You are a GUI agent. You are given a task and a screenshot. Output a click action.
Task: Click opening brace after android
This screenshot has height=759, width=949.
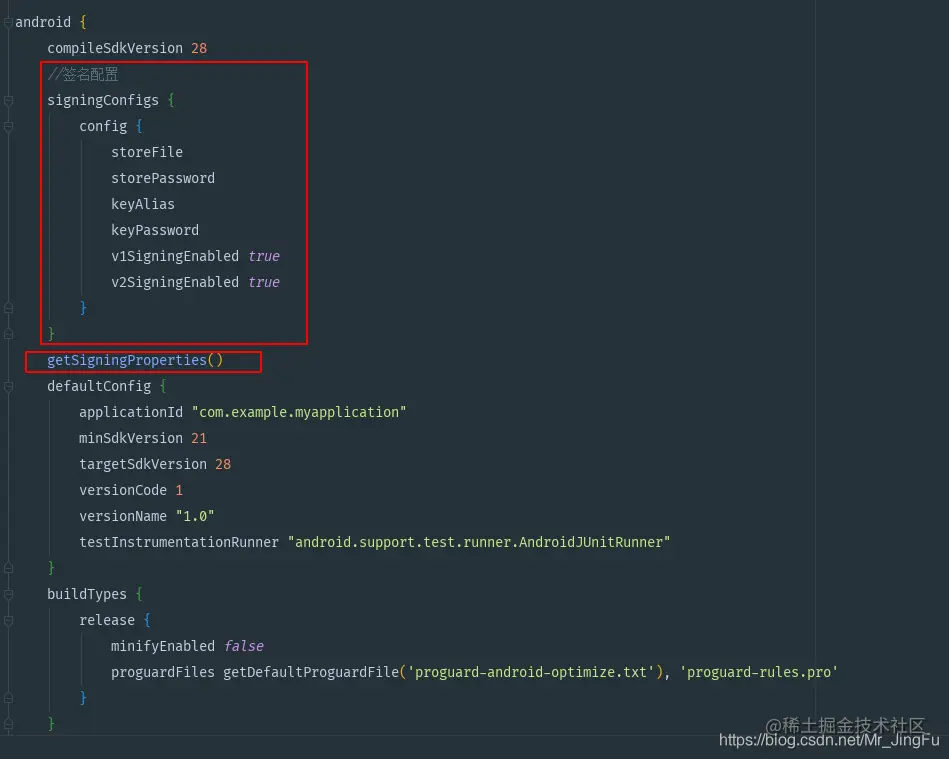point(83,22)
